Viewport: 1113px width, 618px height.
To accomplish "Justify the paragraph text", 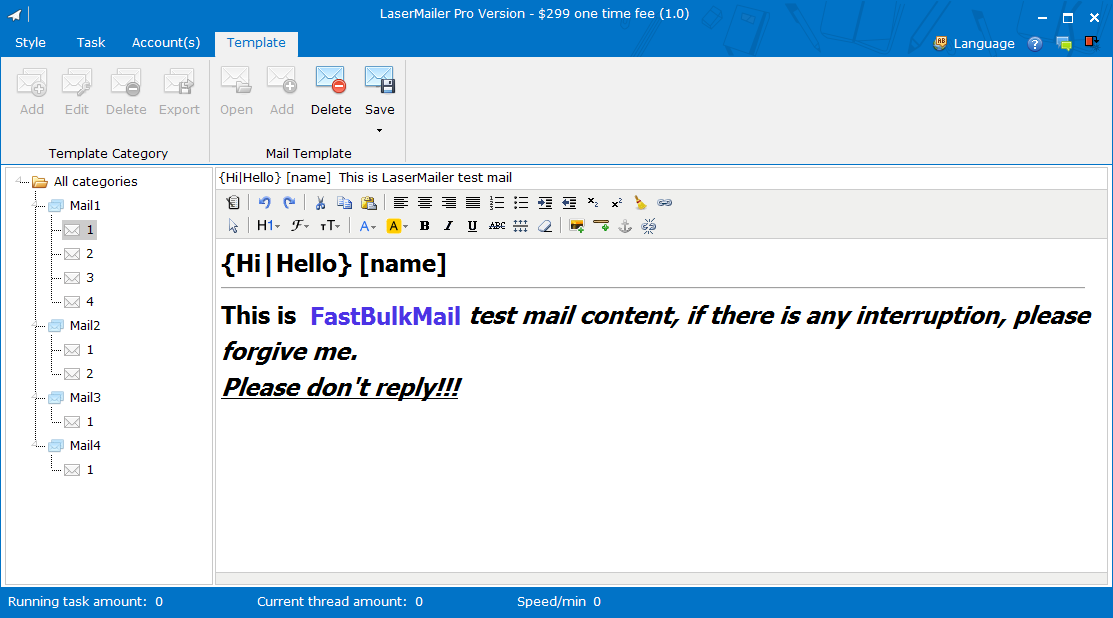I will click(x=473, y=203).
